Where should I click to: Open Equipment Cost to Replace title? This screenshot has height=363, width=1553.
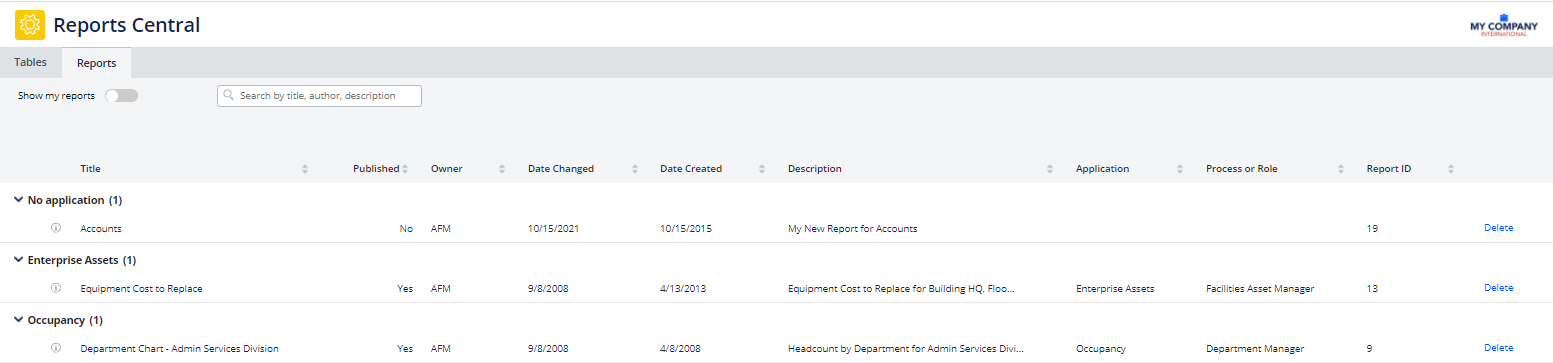pos(141,289)
